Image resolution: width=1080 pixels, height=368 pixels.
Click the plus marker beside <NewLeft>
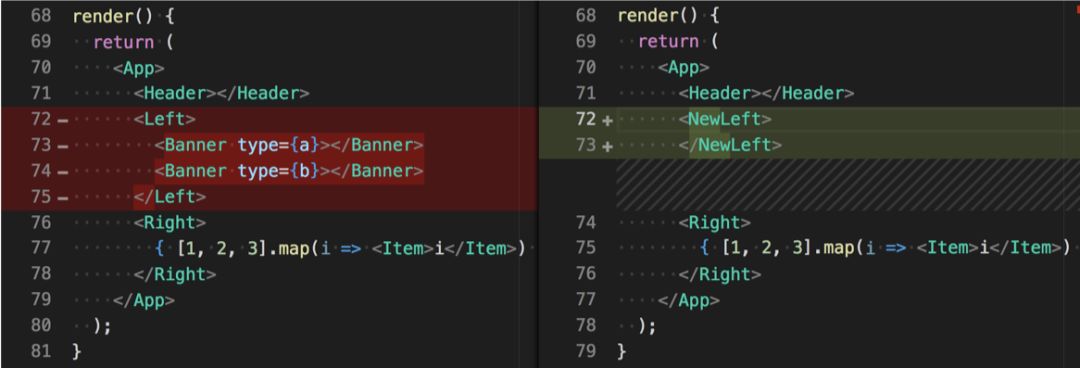[607, 120]
